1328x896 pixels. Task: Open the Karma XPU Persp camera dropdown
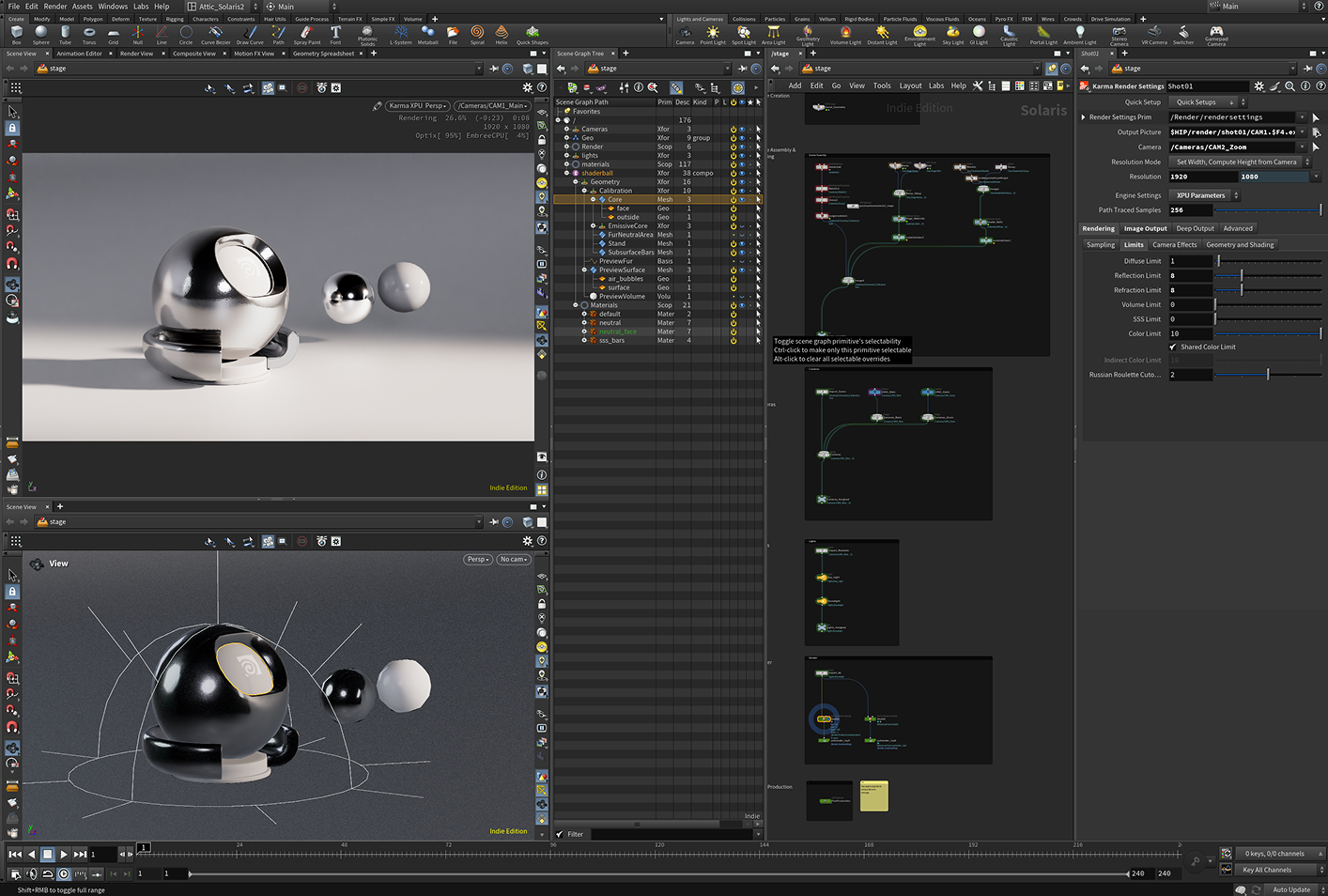click(x=416, y=105)
